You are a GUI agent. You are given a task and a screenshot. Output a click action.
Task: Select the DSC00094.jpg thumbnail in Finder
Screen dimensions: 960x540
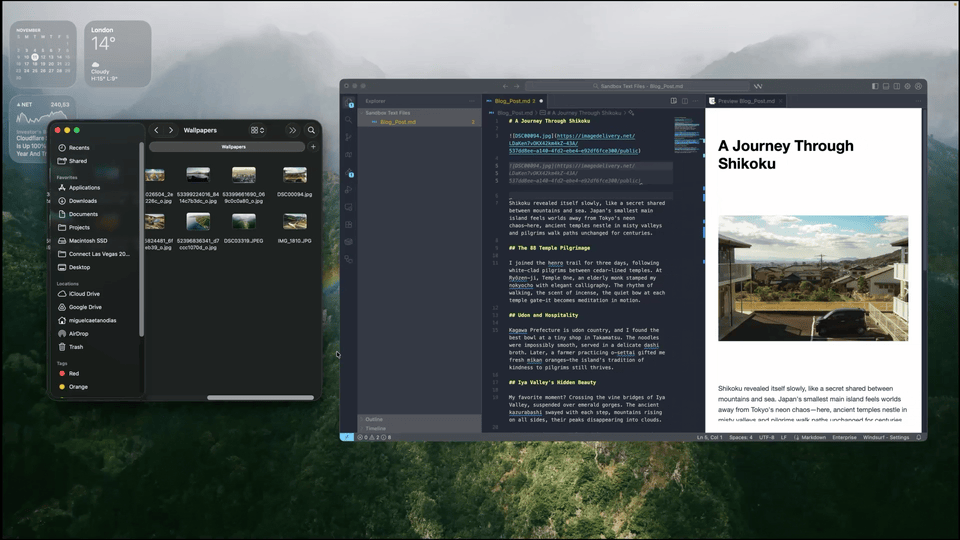[295, 175]
